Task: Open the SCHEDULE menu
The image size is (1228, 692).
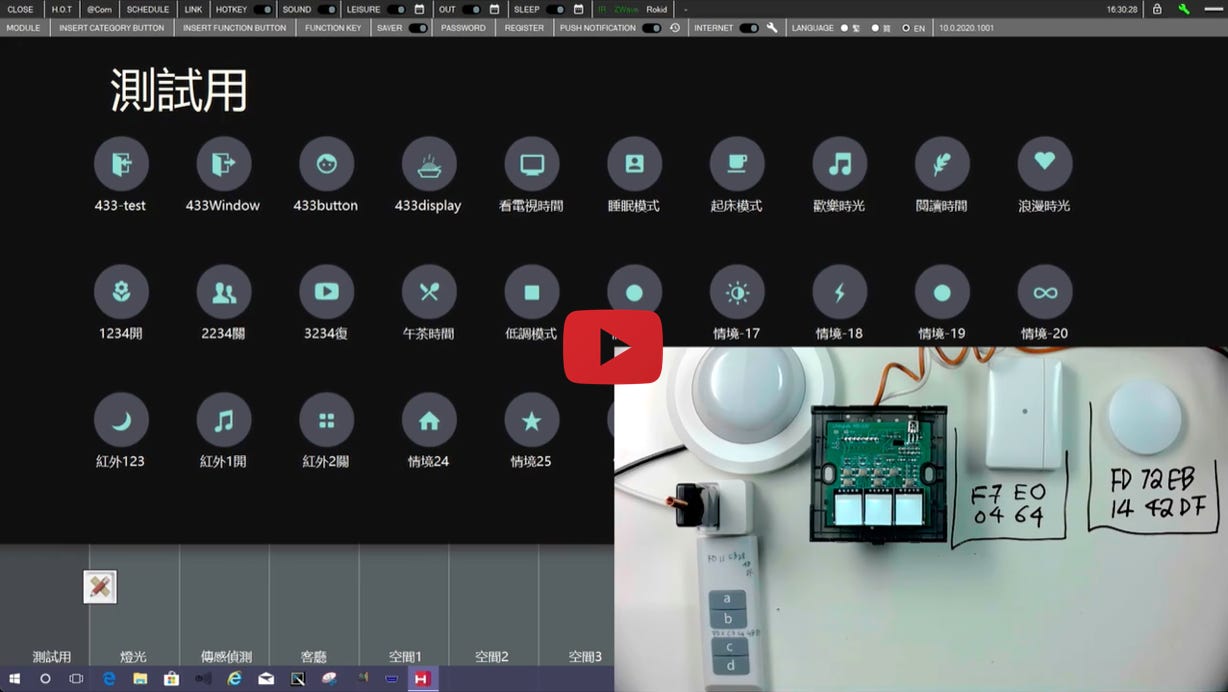Action: pos(148,9)
